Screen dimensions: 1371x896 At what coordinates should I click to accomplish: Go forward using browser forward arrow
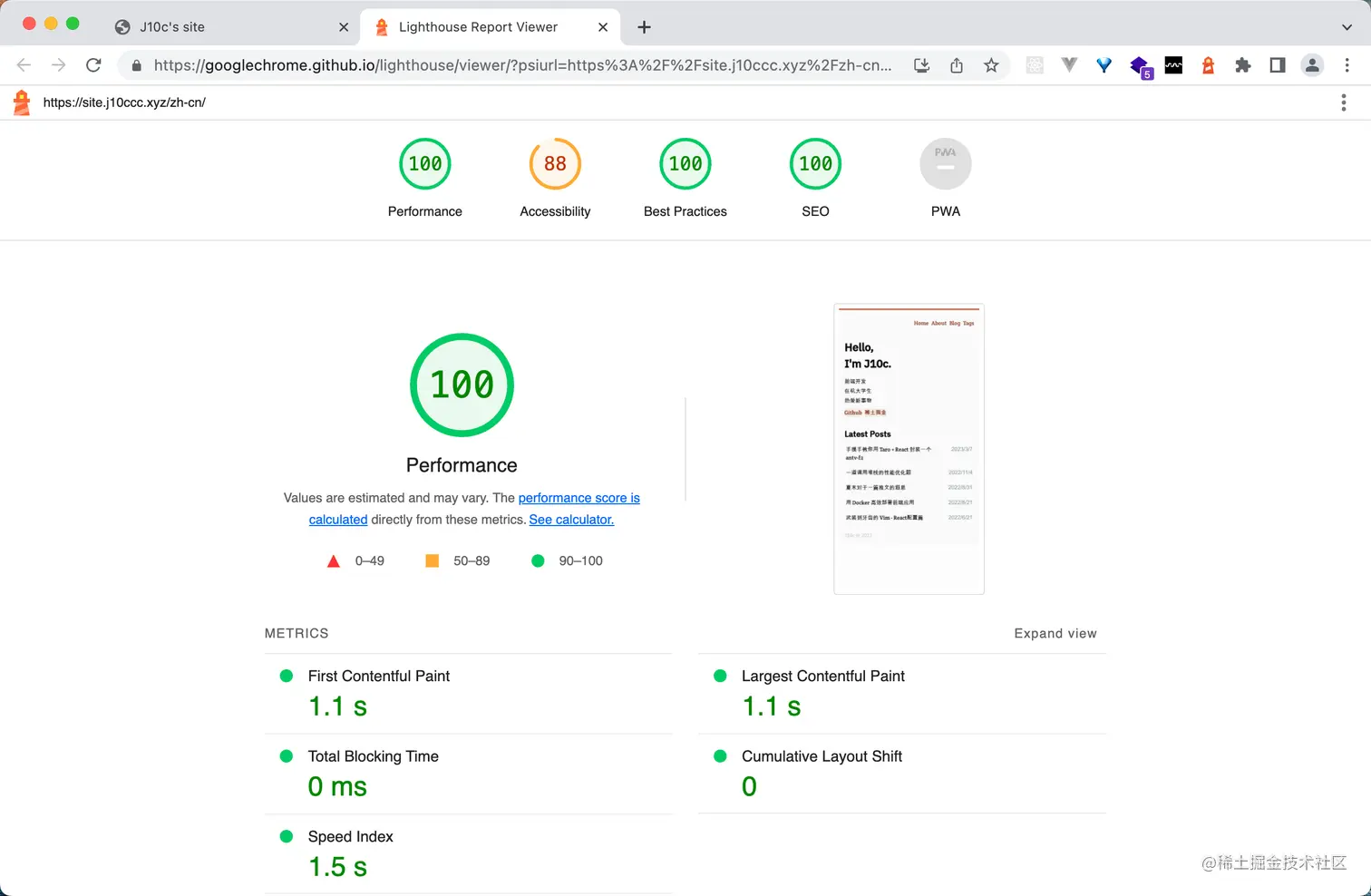tap(59, 65)
